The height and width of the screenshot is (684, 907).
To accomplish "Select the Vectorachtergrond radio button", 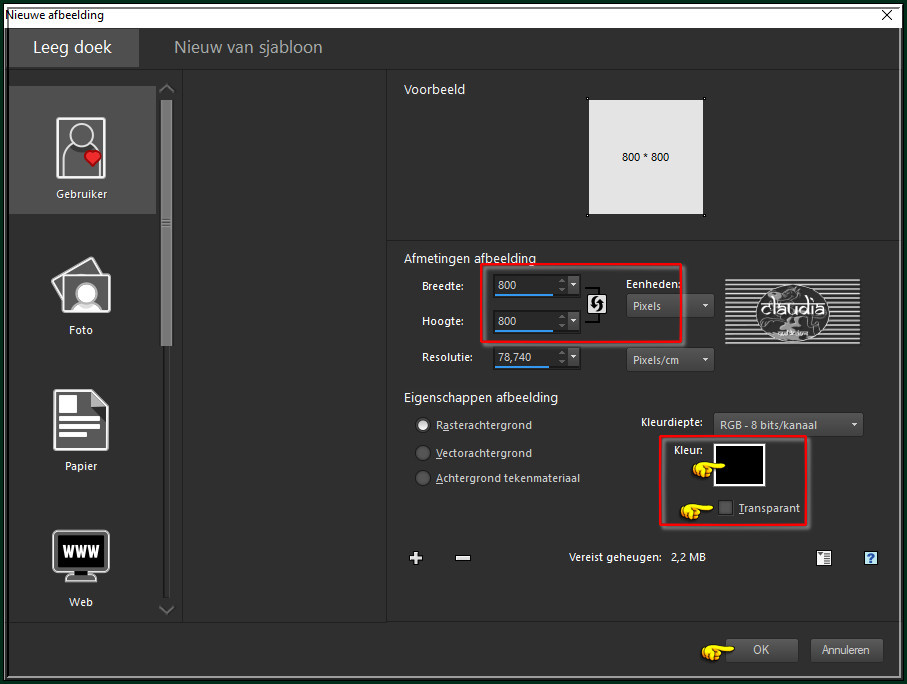I will pyautogui.click(x=423, y=453).
